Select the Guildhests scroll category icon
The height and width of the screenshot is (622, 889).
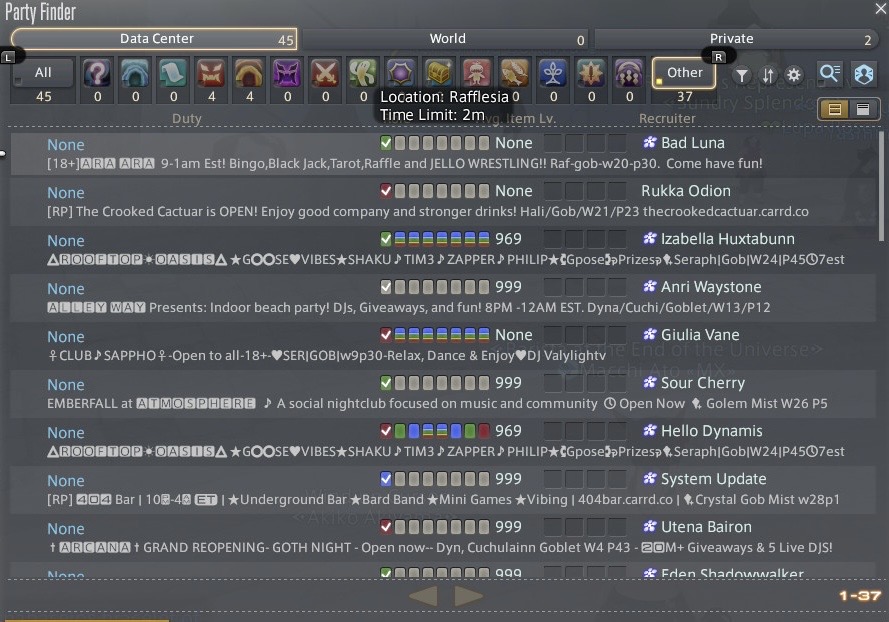coord(173,74)
